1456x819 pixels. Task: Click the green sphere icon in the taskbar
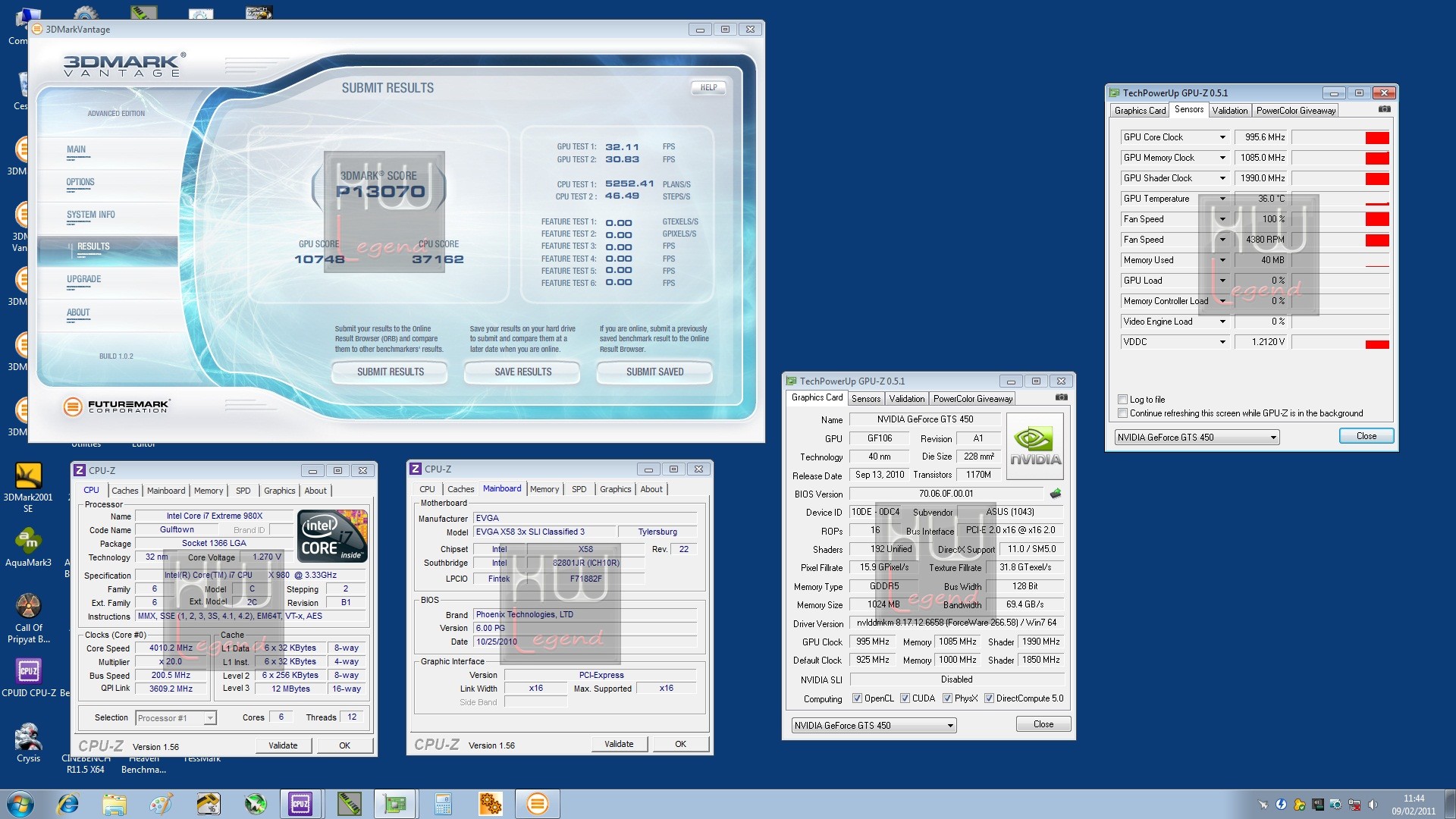click(x=255, y=804)
